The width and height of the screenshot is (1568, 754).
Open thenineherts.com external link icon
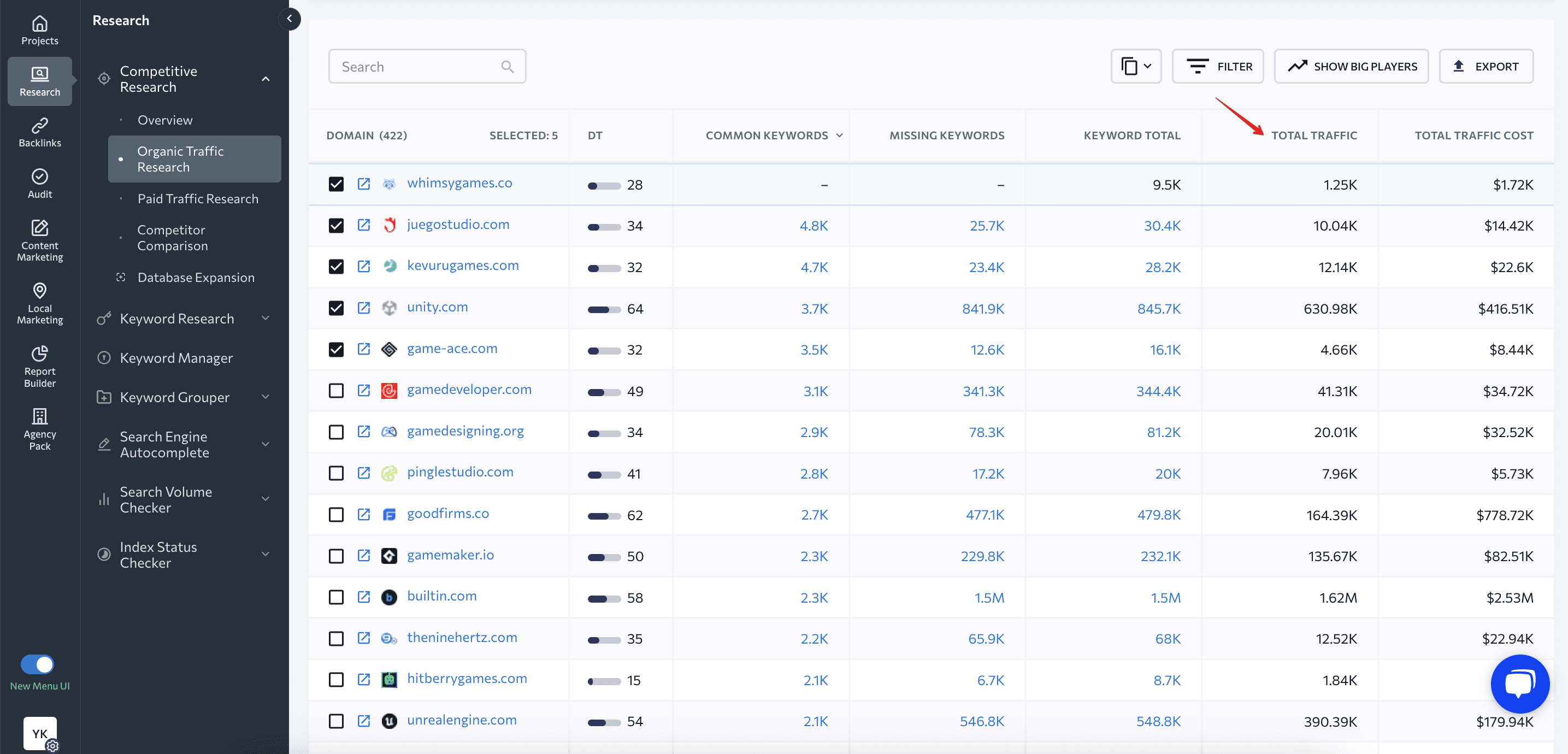363,638
